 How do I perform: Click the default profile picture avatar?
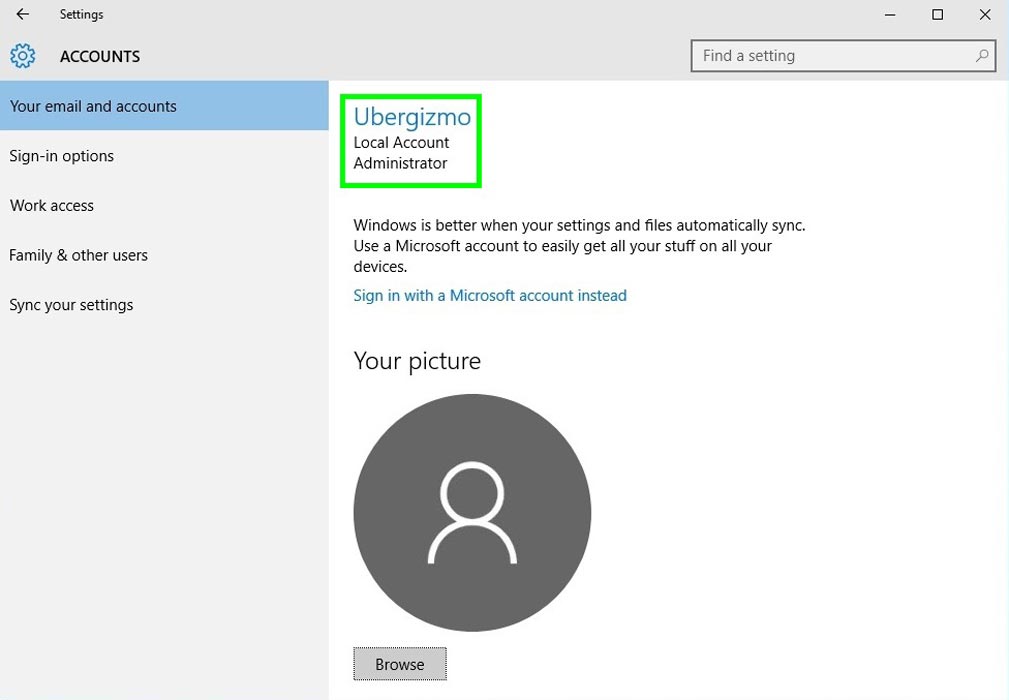click(x=472, y=513)
